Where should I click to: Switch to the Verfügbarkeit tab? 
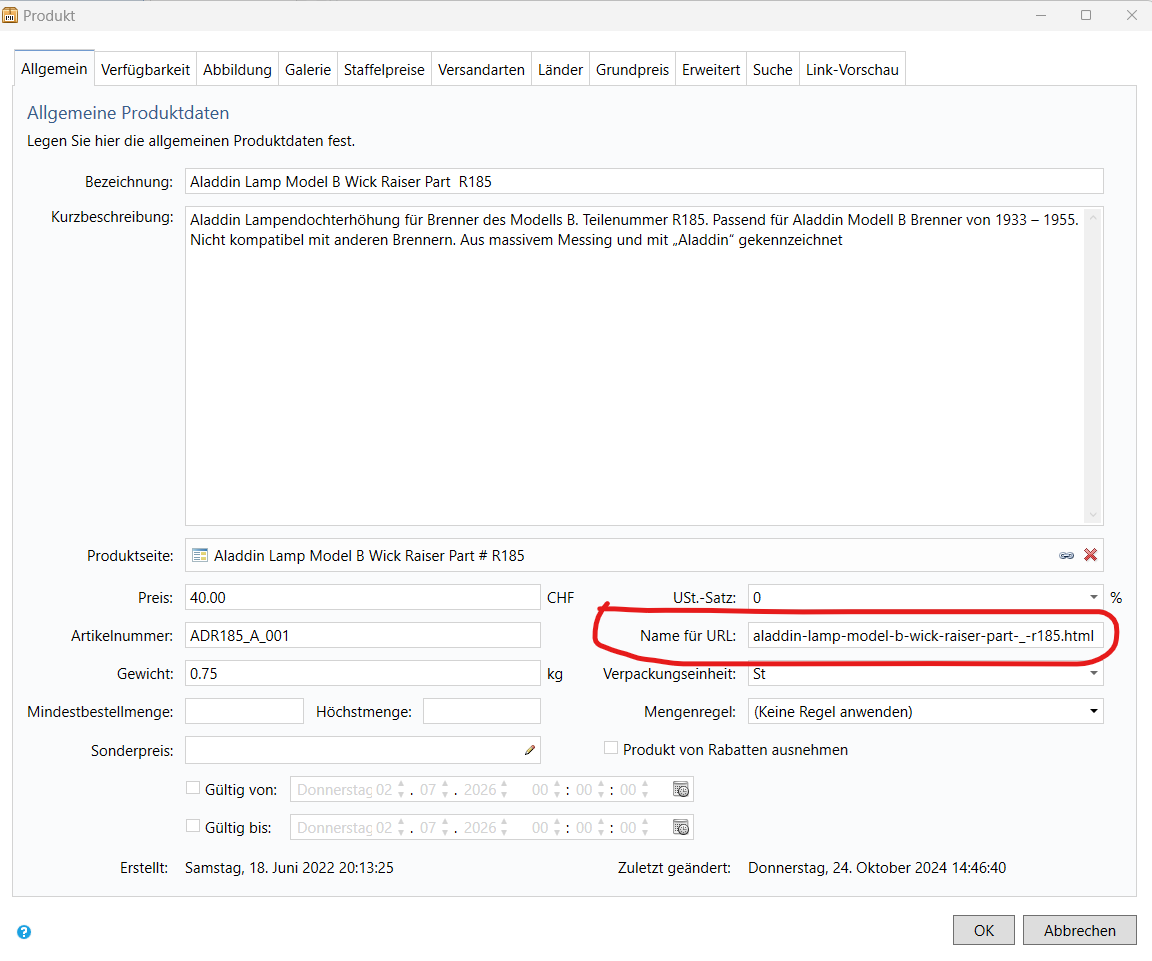click(x=145, y=70)
